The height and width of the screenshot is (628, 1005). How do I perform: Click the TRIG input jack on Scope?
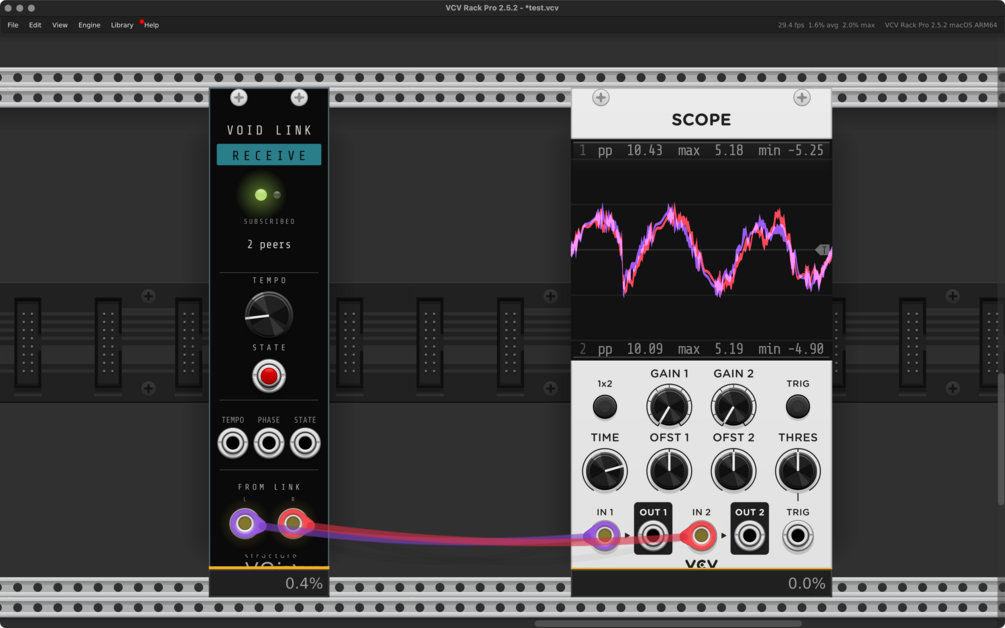797,535
